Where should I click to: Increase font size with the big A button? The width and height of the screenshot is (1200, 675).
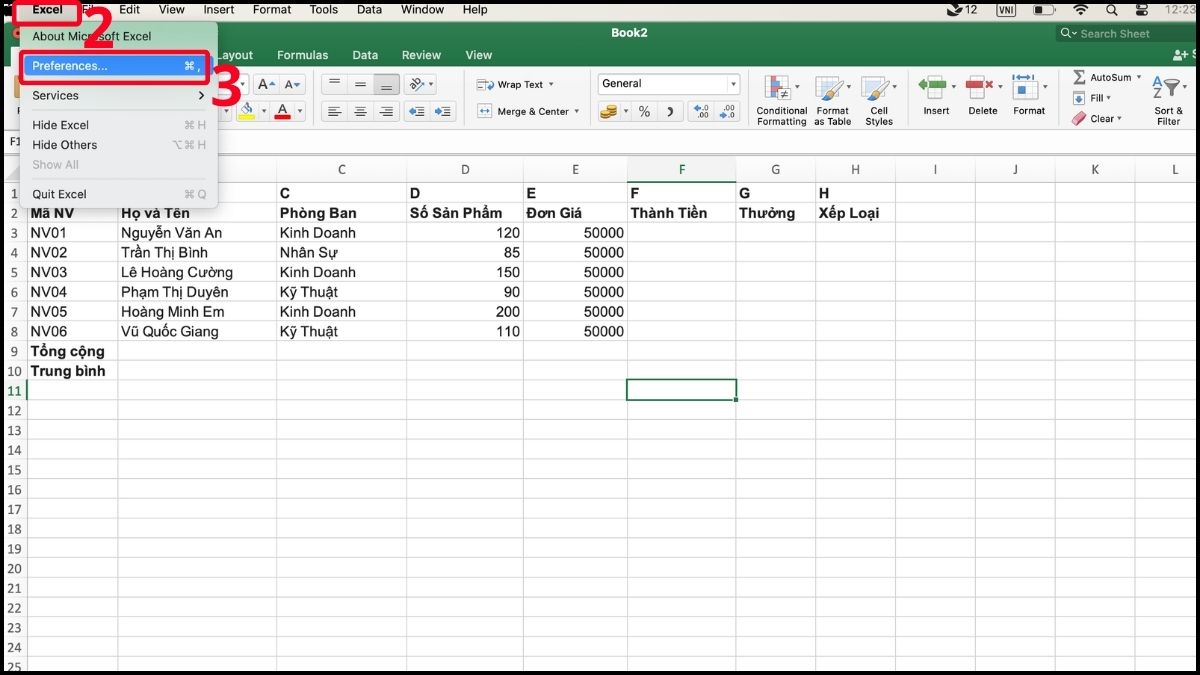point(265,85)
